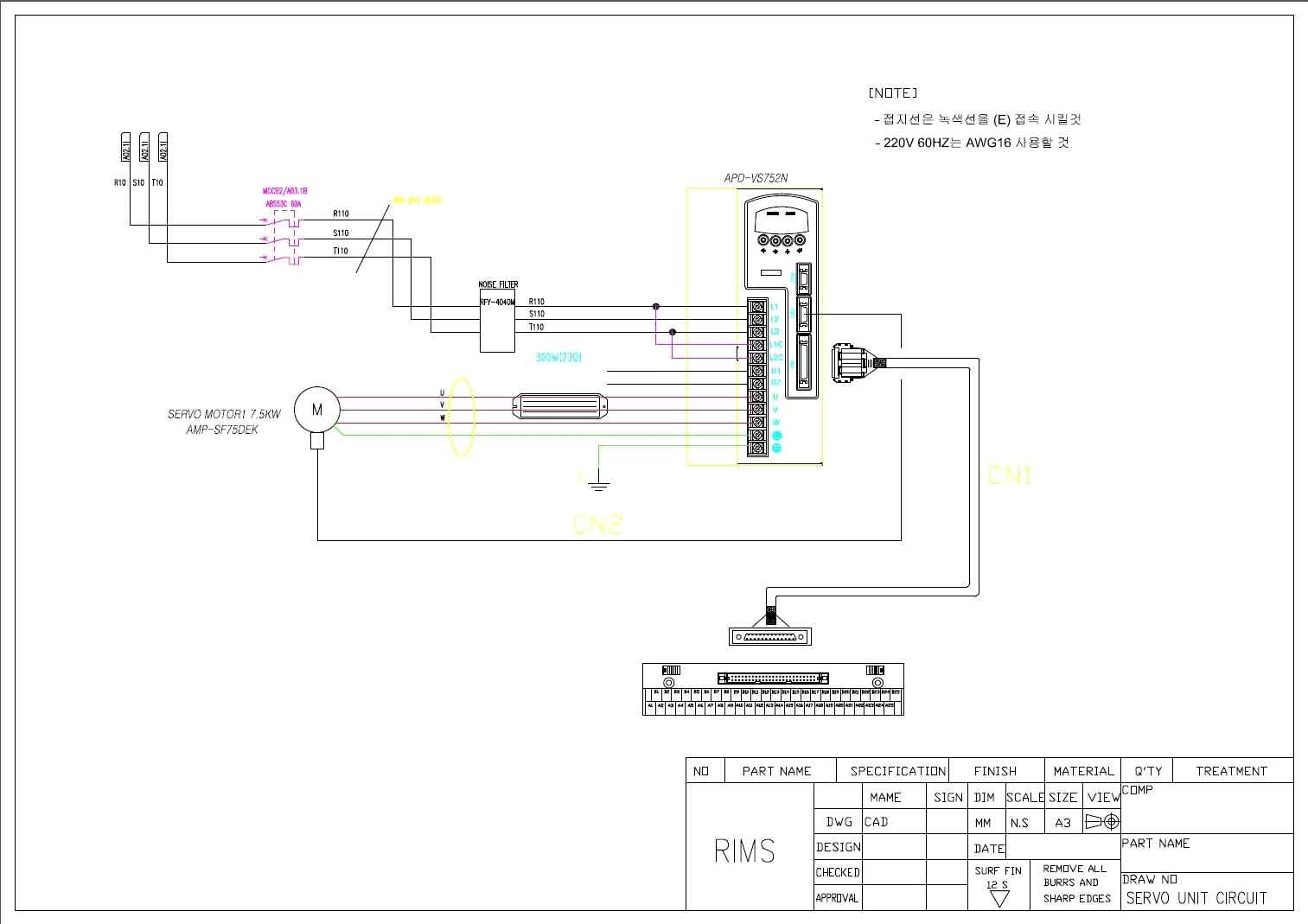Click the regenerative resistor symbol on motor lines
This screenshot has height=924, width=1308.
click(560, 406)
